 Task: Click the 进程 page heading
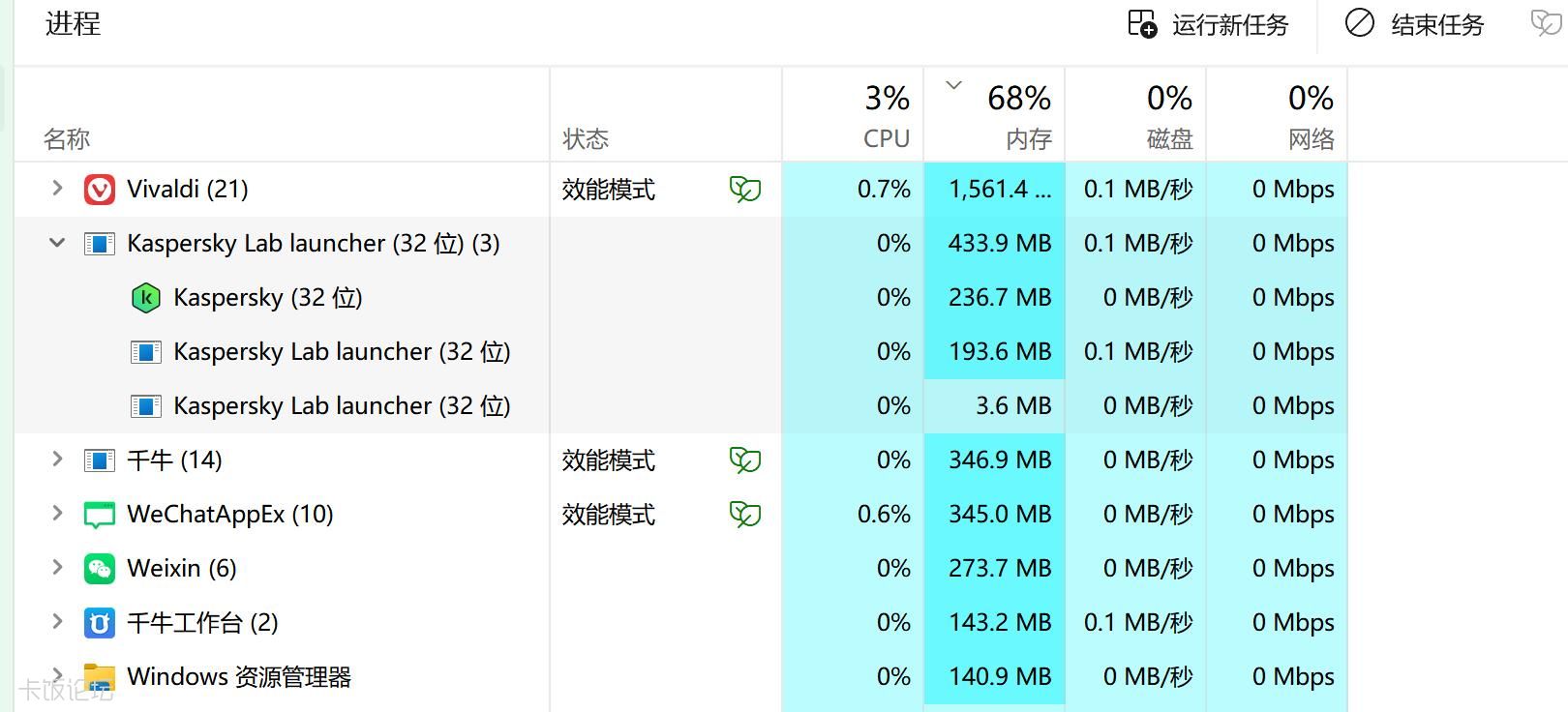click(74, 23)
